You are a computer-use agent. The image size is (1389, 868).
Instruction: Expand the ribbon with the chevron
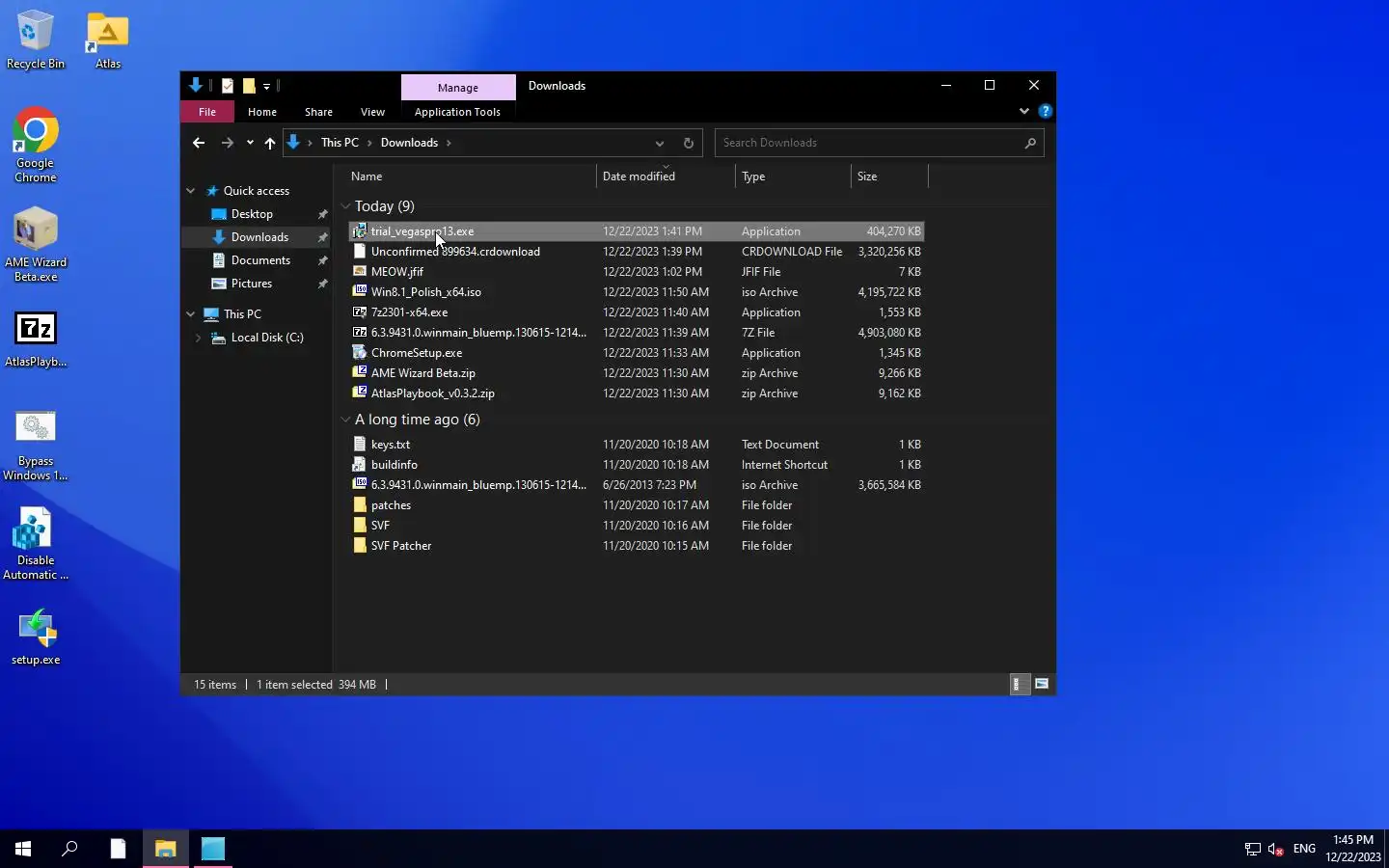tap(1024, 112)
